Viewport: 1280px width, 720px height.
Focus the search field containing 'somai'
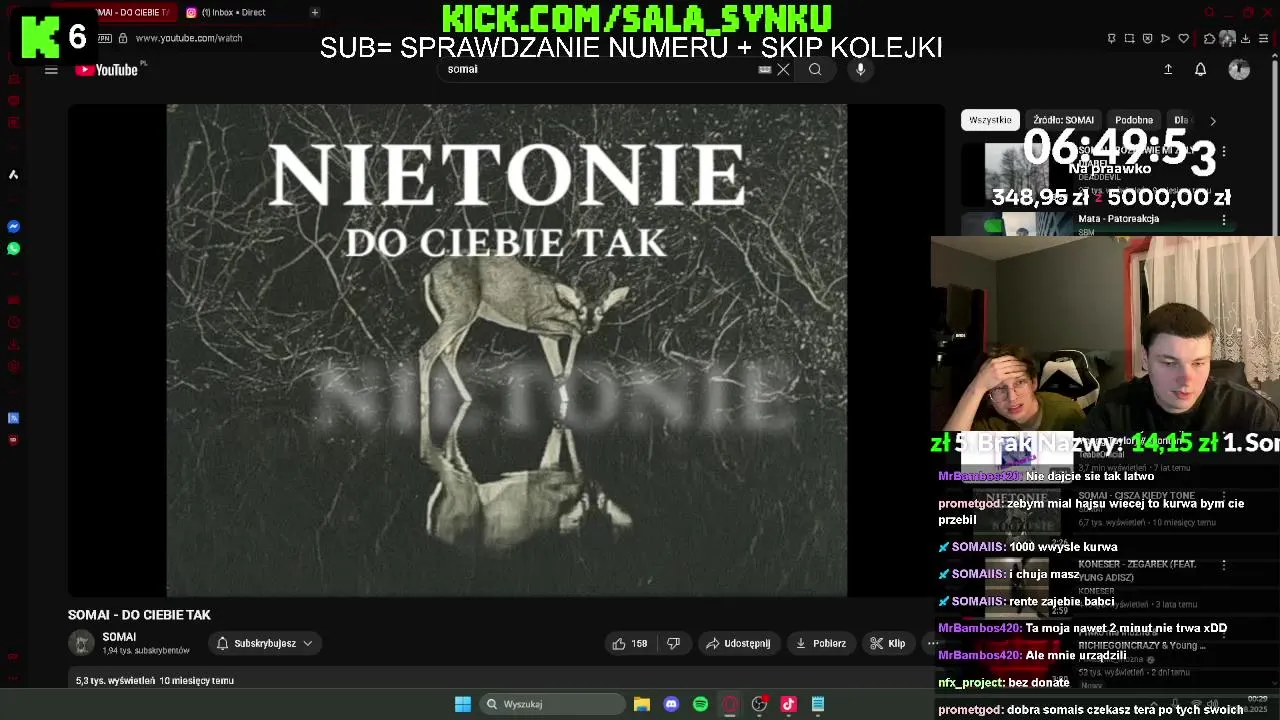pos(600,69)
